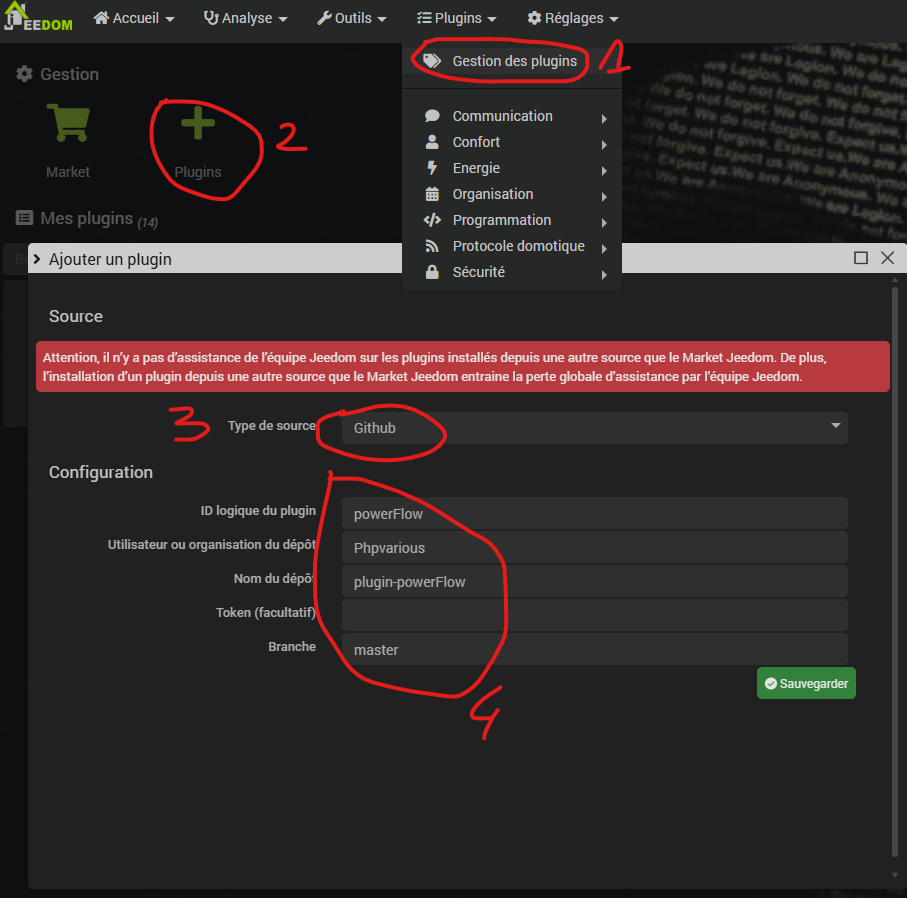907x898 pixels.
Task: Expand the Confort submenu arrow
Action: tap(604, 145)
